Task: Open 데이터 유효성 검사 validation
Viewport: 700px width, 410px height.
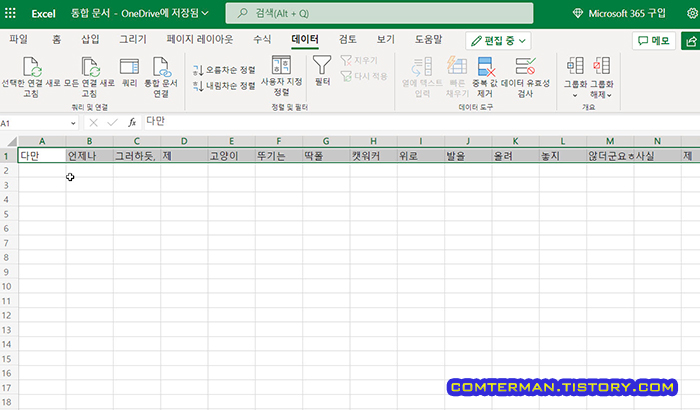Action: (x=525, y=77)
